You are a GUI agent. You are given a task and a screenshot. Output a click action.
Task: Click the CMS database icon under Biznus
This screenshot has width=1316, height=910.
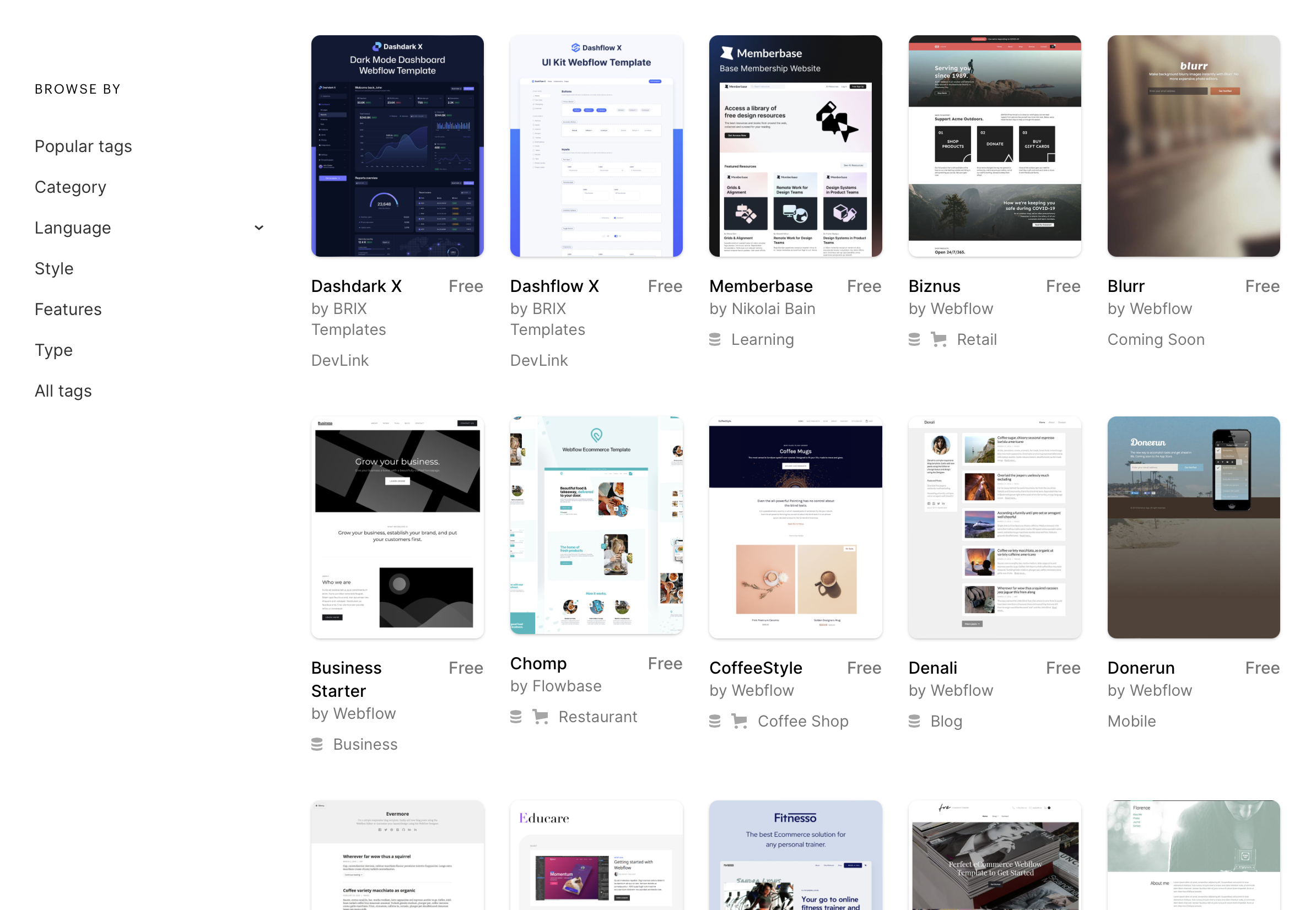tap(914, 340)
